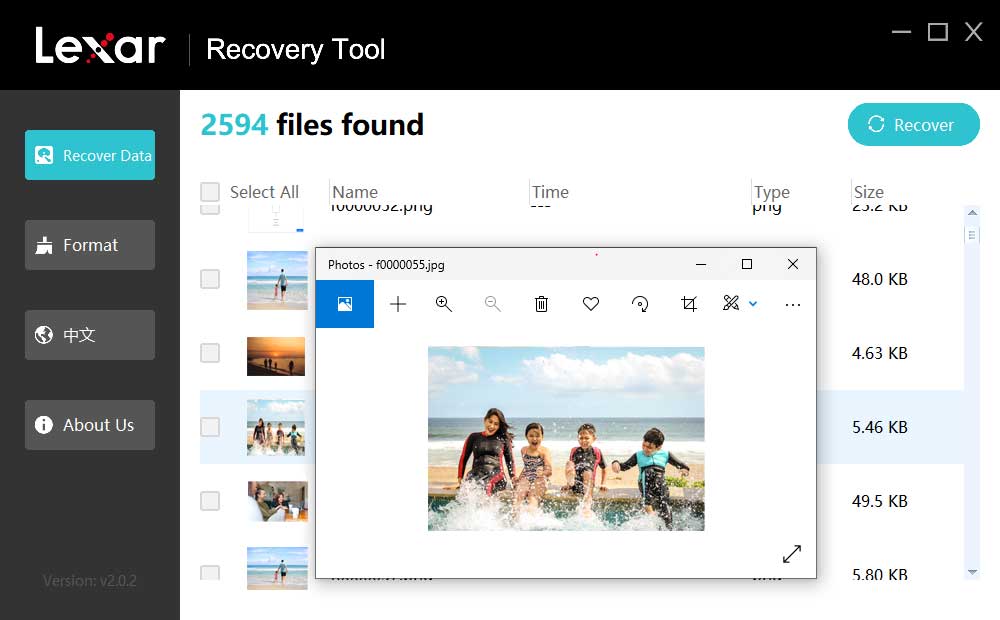
Task: Check the box for the 48.0 KB file
Action: pyautogui.click(x=210, y=279)
